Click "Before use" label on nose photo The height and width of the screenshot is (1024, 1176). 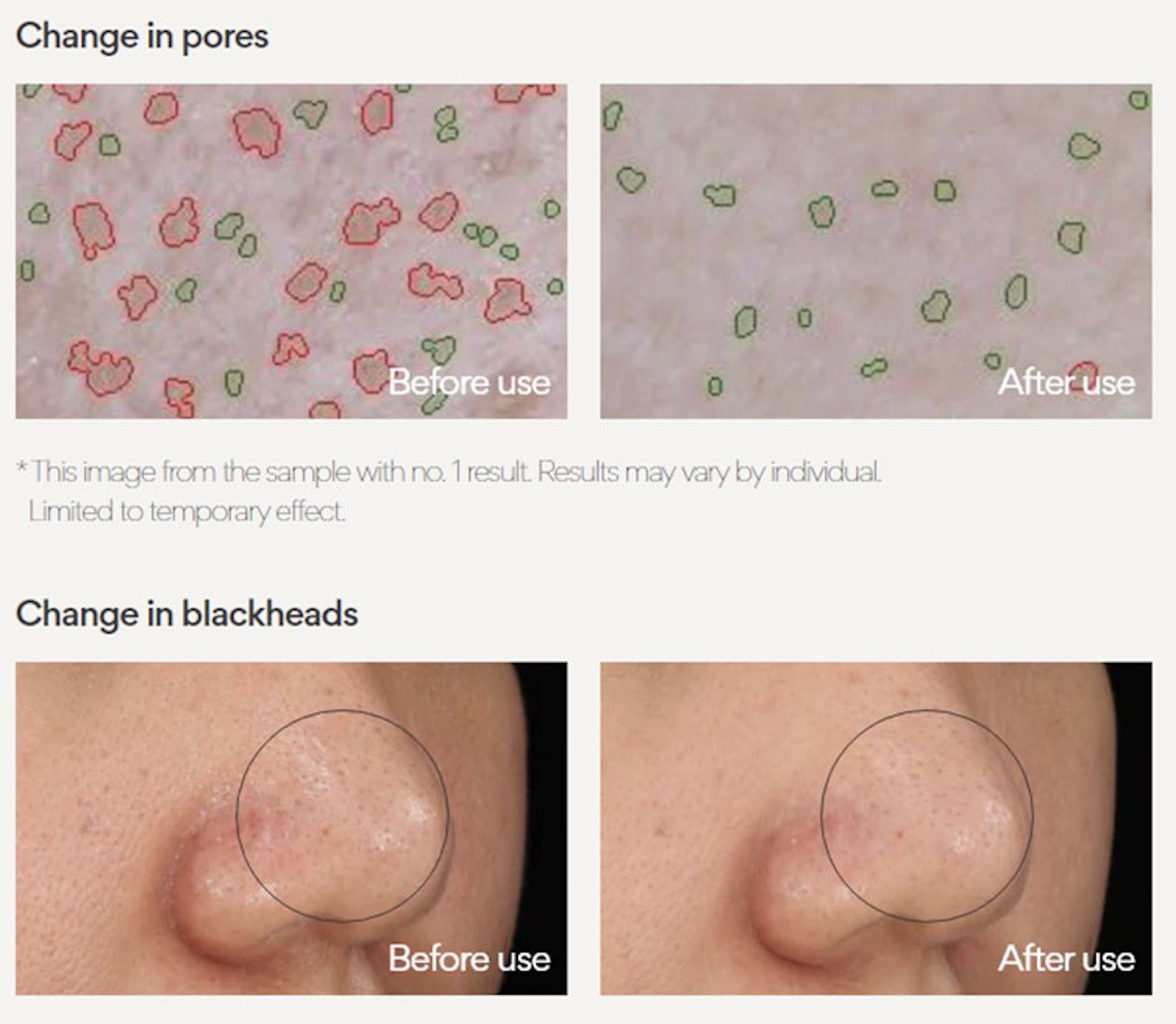470,958
